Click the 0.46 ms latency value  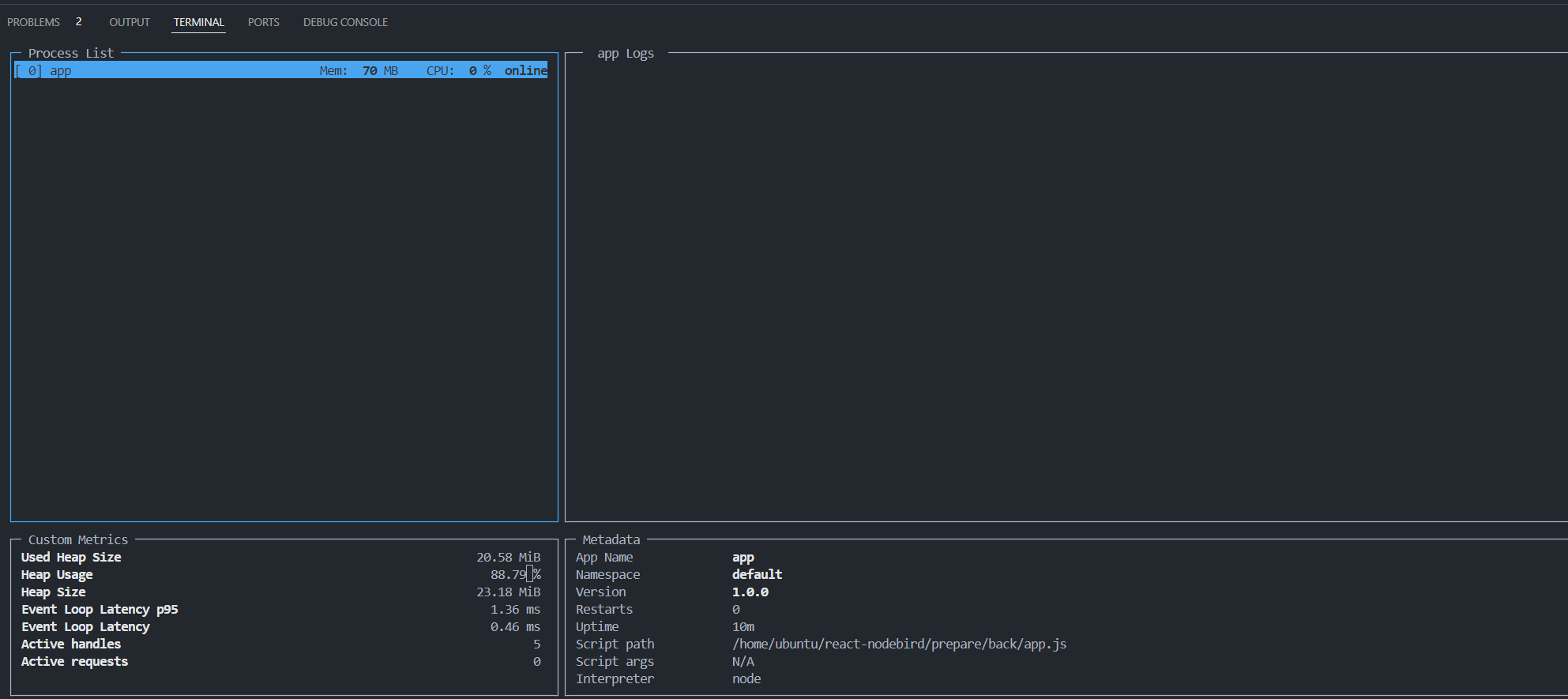(x=516, y=626)
